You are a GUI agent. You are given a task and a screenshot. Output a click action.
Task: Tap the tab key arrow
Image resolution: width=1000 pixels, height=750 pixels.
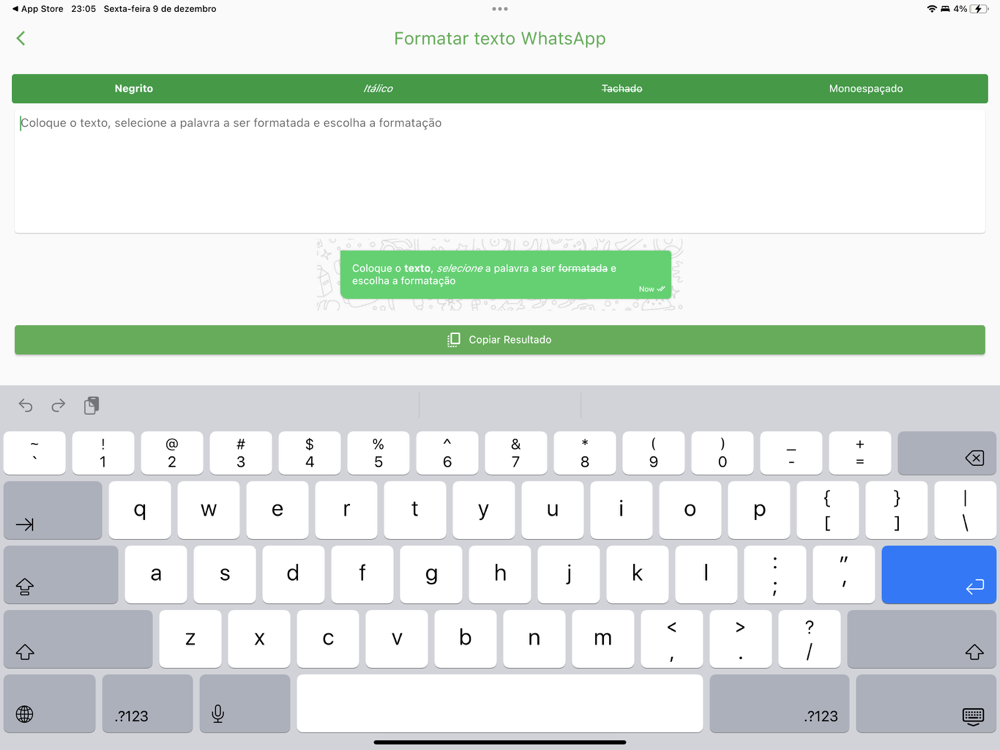pos(53,510)
